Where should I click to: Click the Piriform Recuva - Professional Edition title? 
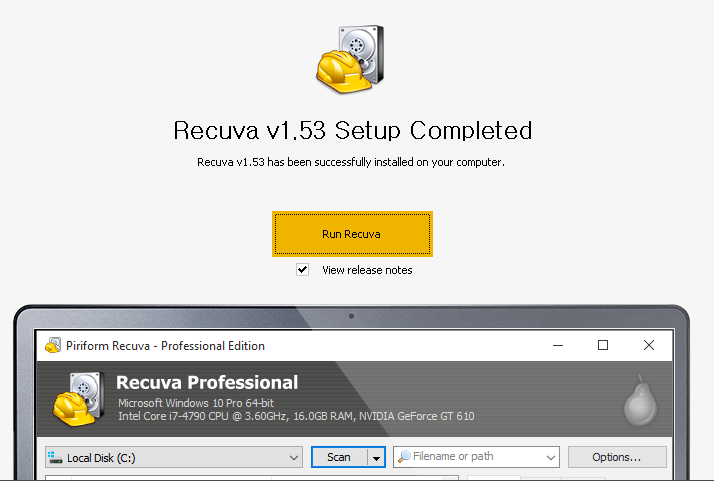click(x=165, y=346)
